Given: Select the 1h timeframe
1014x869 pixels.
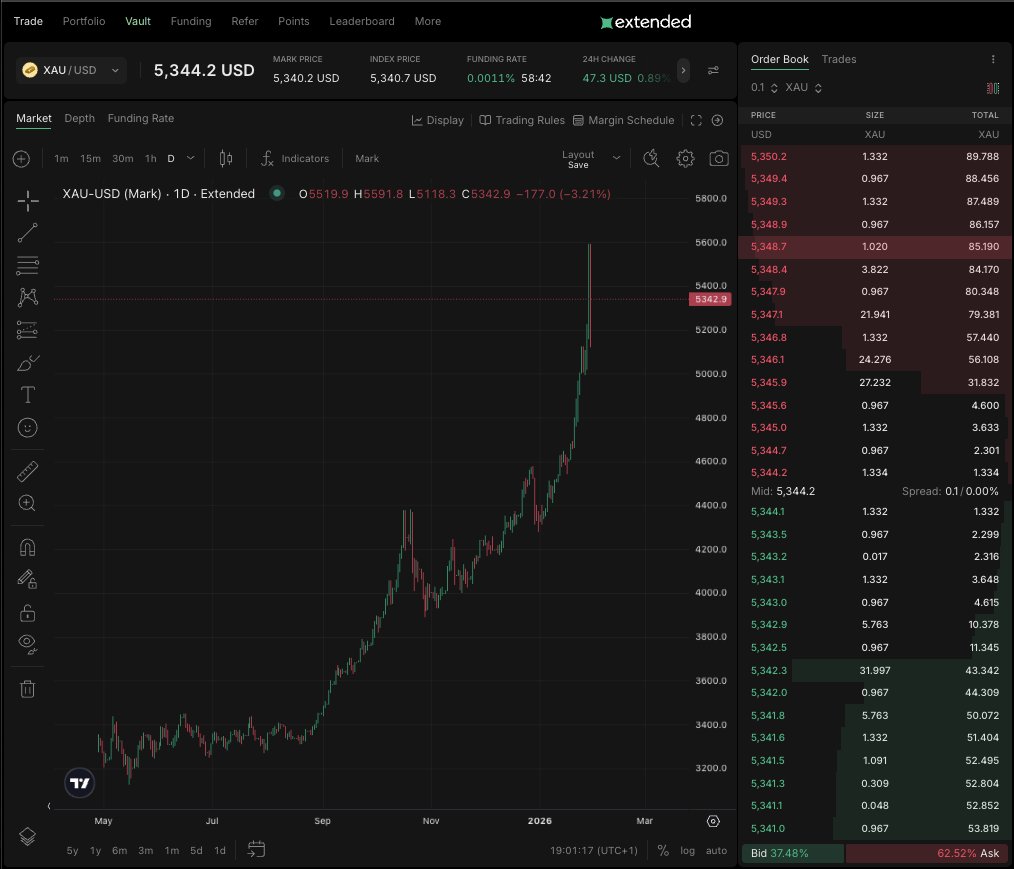Looking at the screenshot, I should [151, 158].
